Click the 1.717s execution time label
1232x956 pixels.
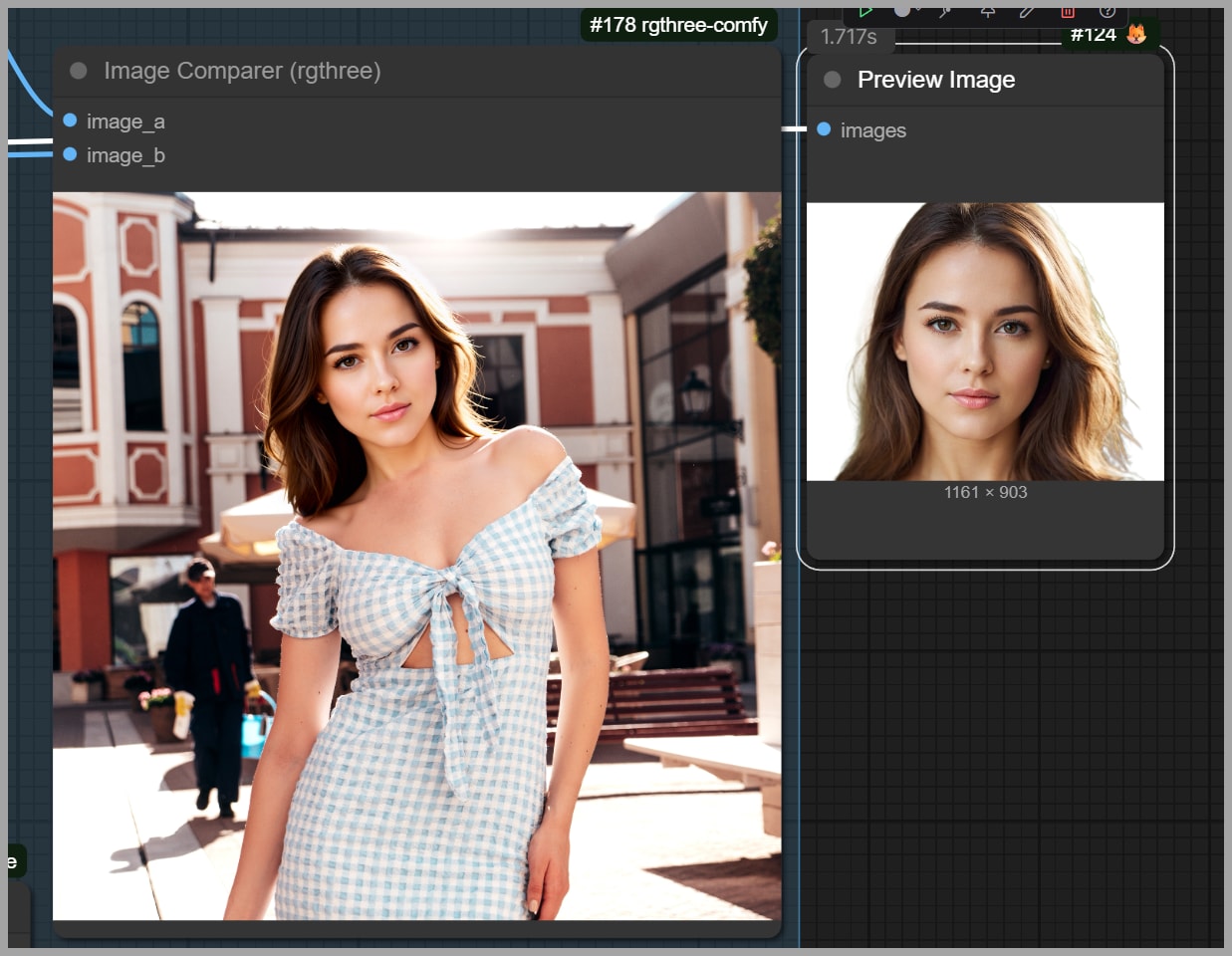click(849, 37)
